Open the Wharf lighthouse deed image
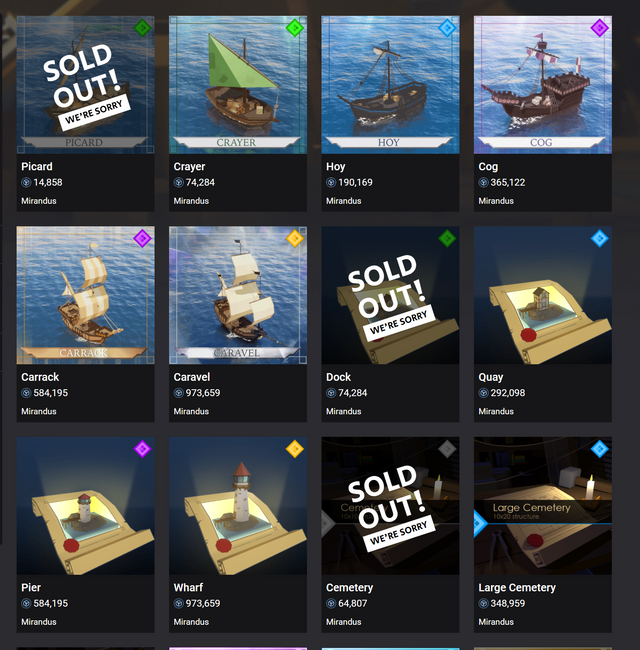The width and height of the screenshot is (640, 650). tap(238, 506)
